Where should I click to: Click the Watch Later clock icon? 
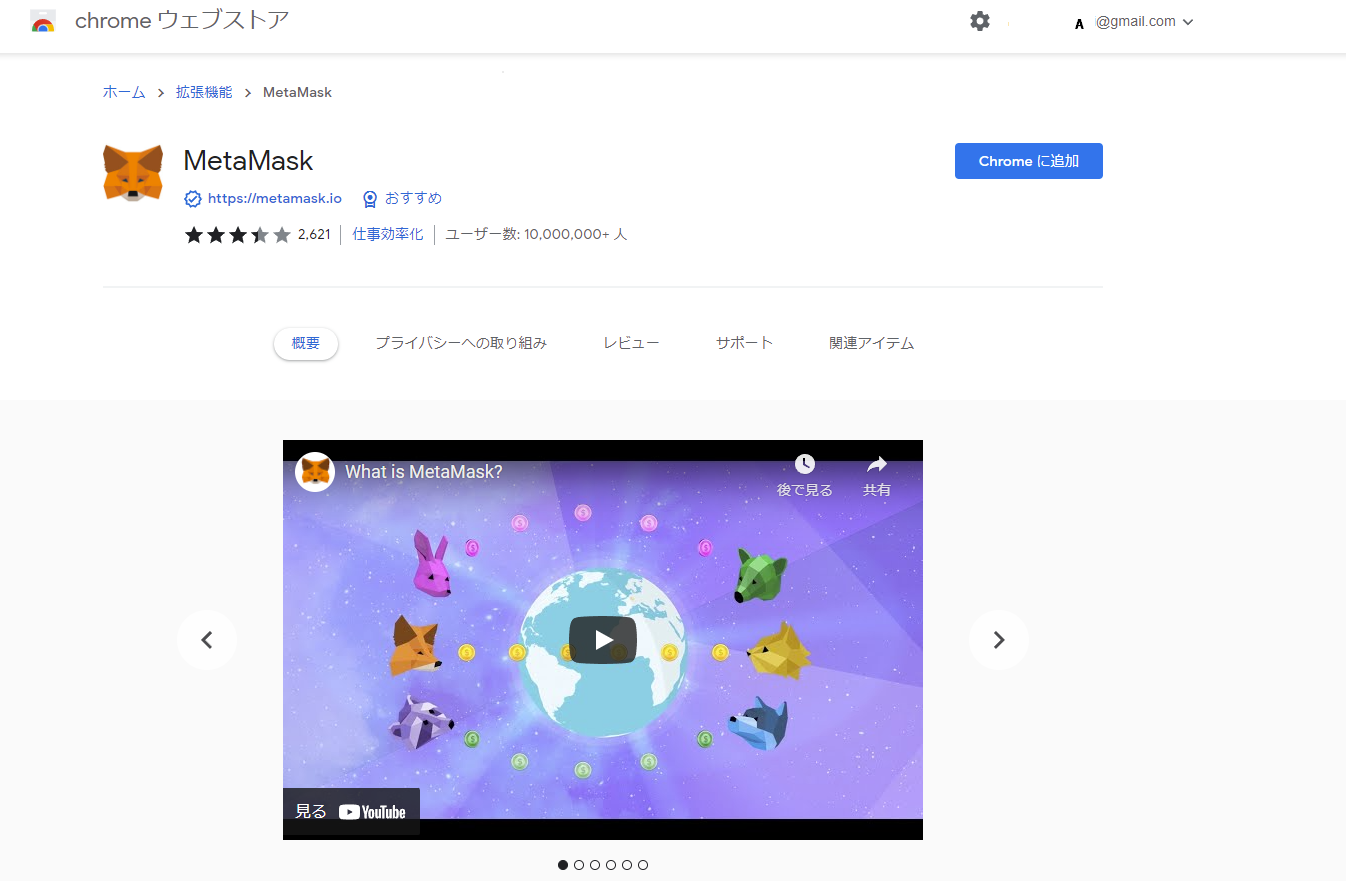pyautogui.click(x=804, y=465)
